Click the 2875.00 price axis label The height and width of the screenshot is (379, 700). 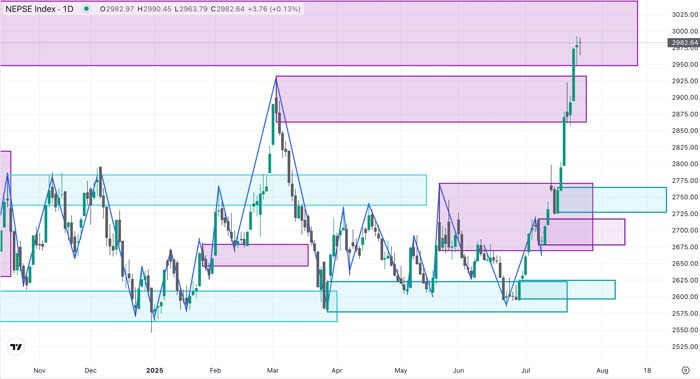(x=684, y=114)
